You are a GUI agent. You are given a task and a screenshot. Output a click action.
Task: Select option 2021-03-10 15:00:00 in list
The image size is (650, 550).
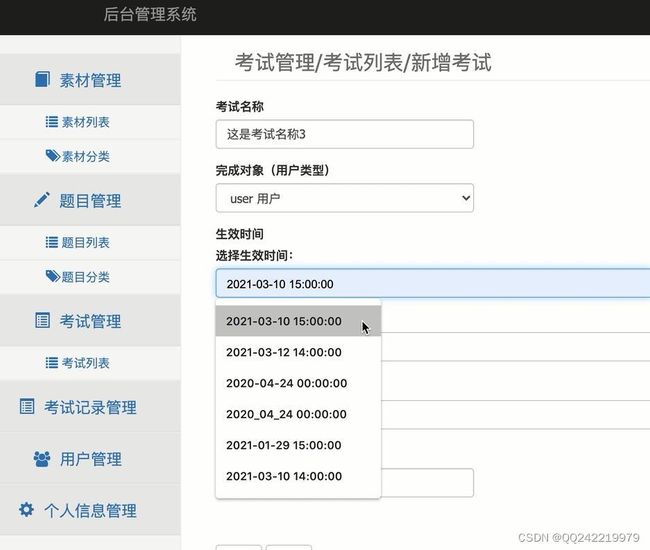(x=298, y=321)
